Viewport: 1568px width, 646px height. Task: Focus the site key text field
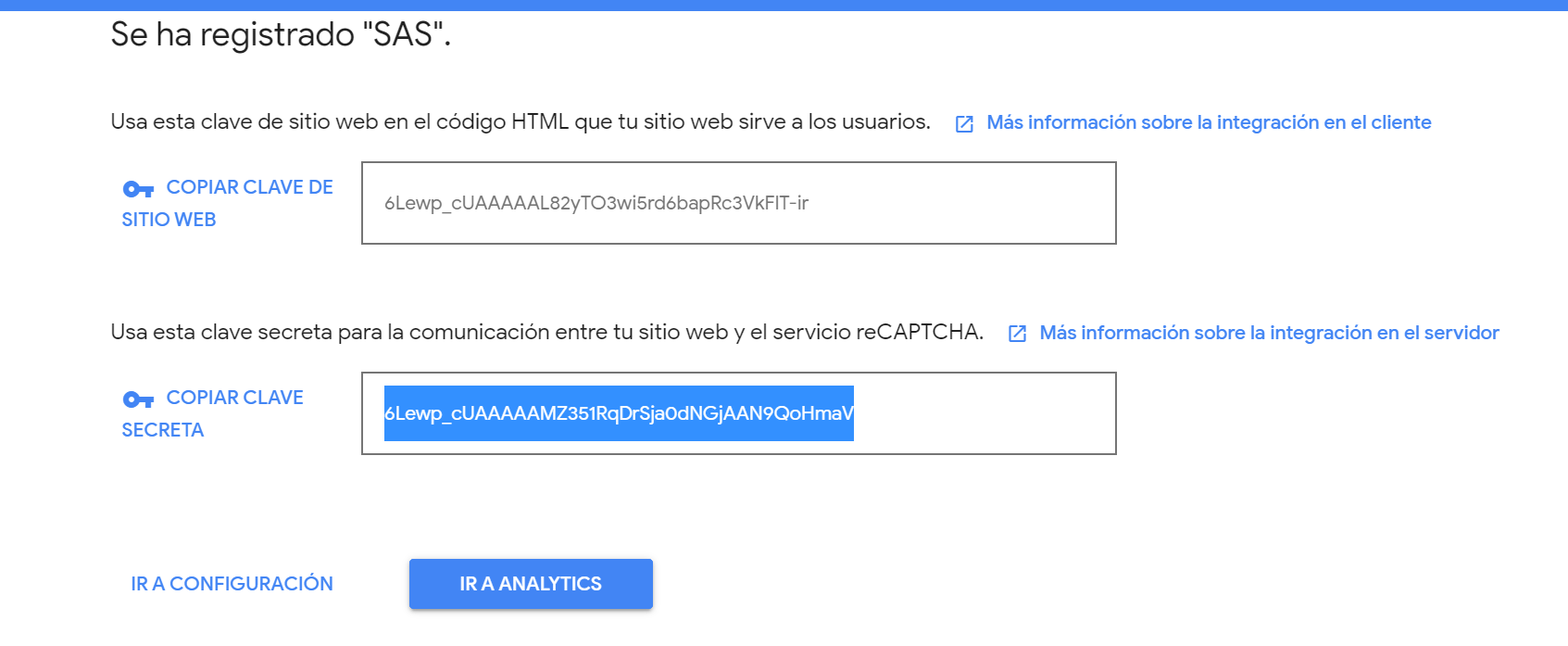(x=739, y=203)
